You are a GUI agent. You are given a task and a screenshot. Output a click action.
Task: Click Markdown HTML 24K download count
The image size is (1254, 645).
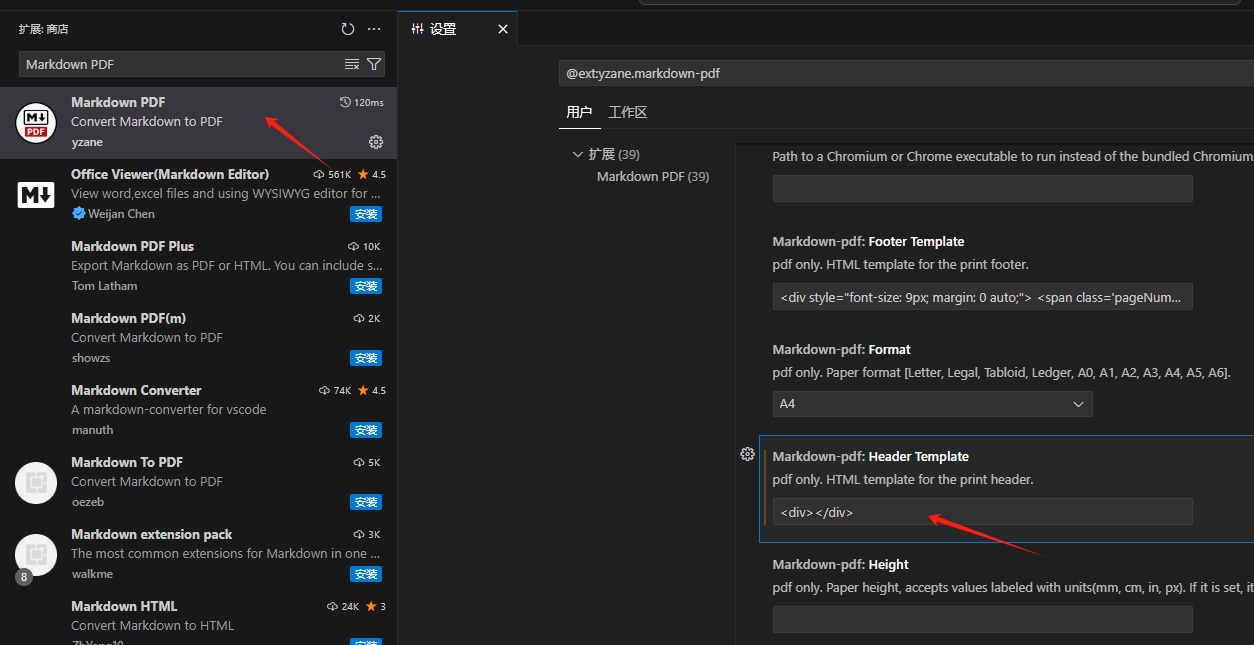(x=344, y=606)
